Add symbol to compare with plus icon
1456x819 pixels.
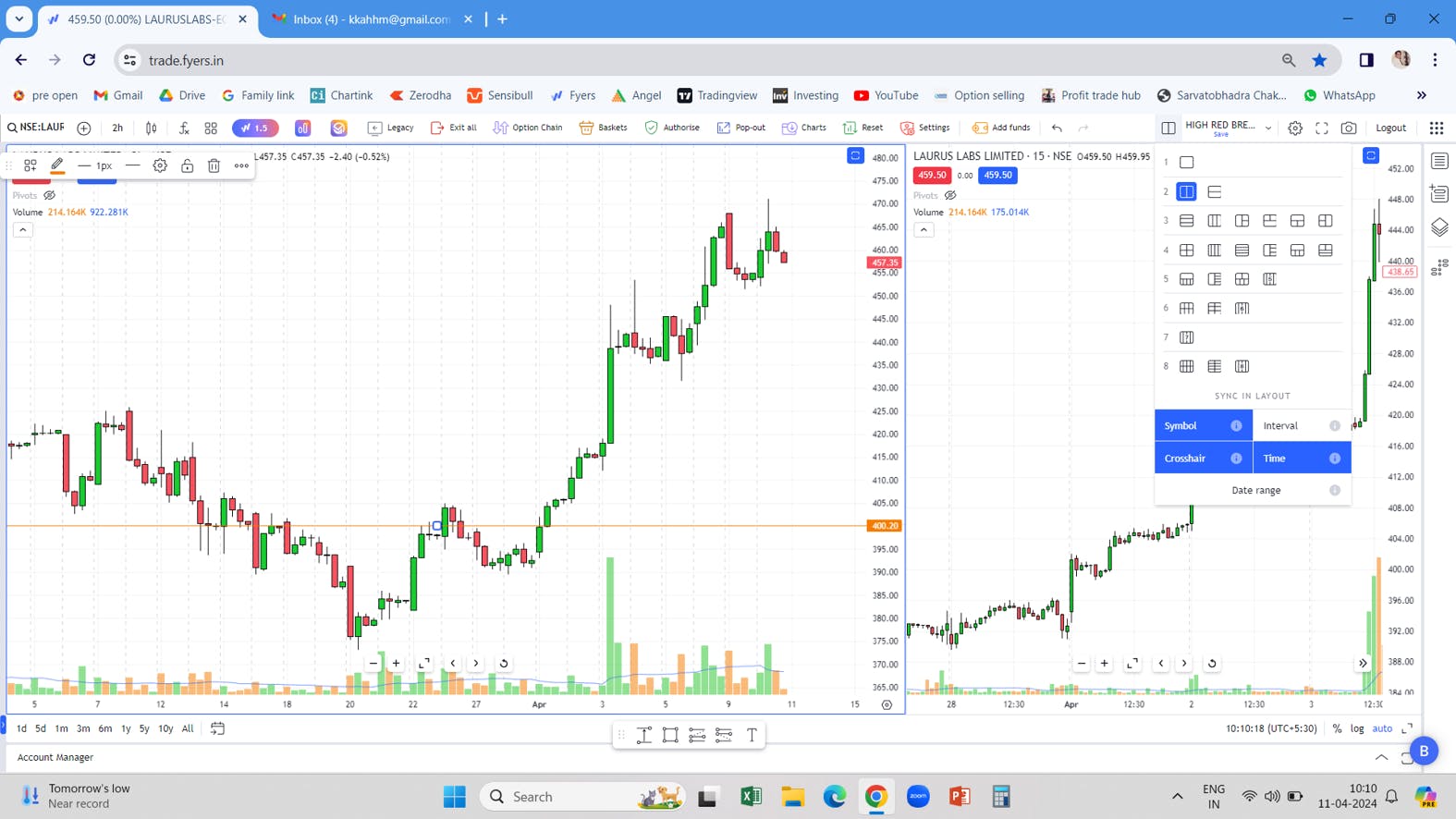click(x=84, y=128)
